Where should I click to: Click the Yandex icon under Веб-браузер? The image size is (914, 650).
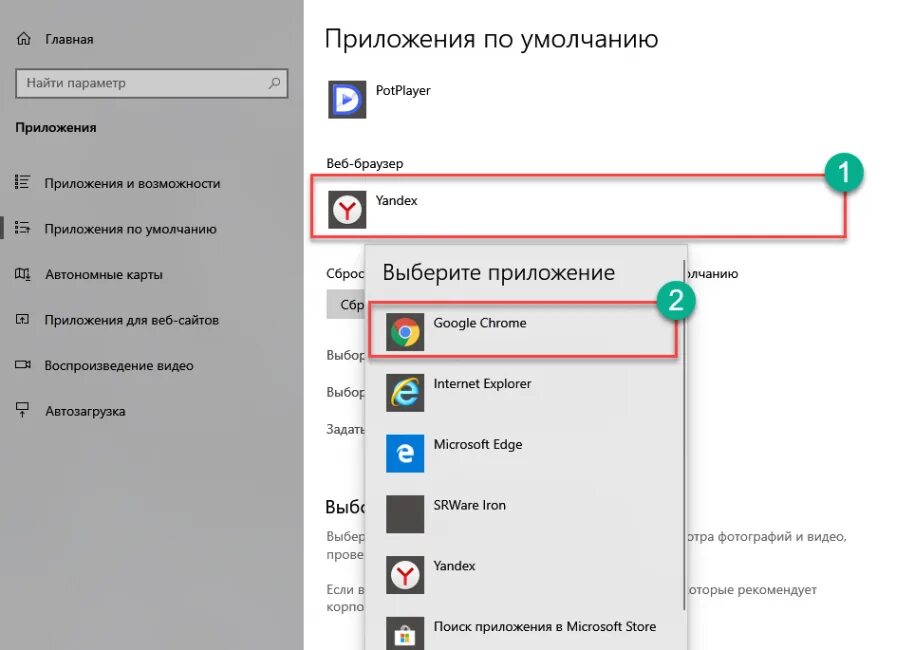pyautogui.click(x=347, y=209)
